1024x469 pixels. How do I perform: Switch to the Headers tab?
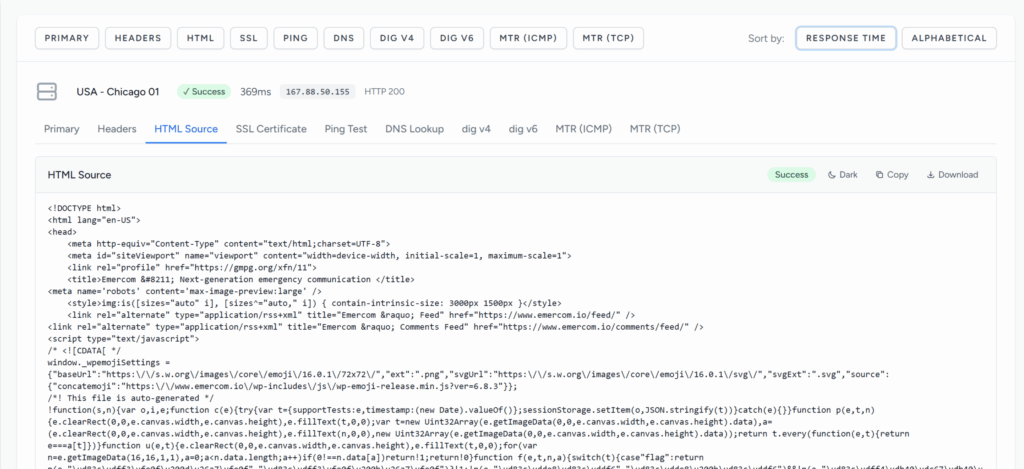coord(117,129)
